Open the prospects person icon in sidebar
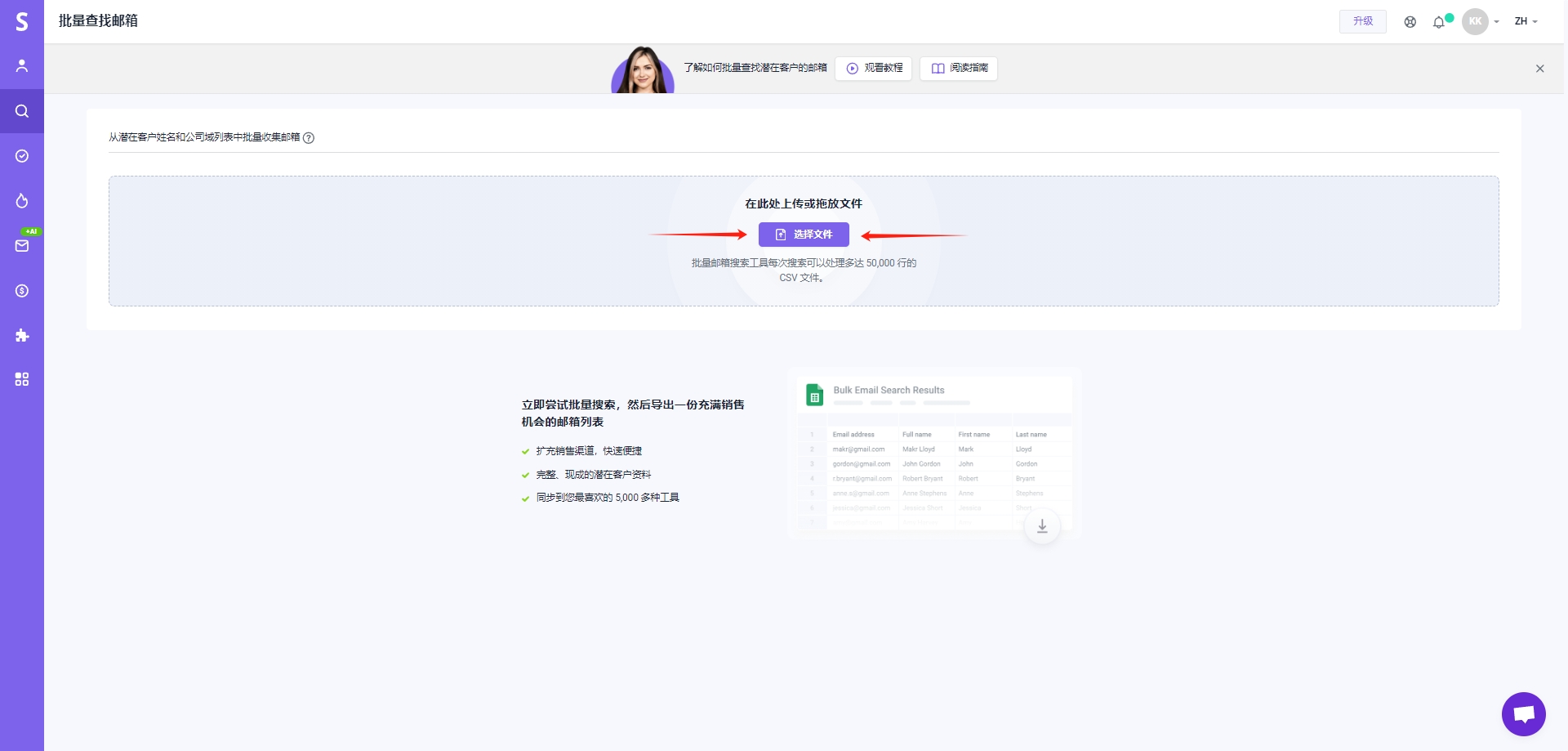Screen dimensions: 1568x751 (22, 66)
